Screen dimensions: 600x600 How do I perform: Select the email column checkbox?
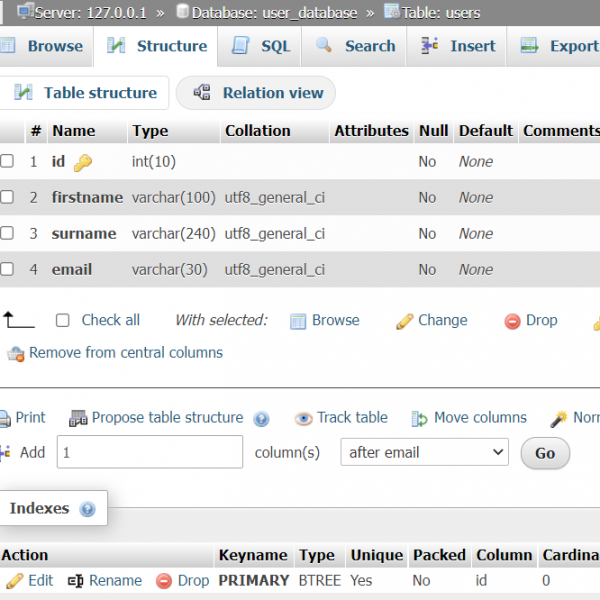pyautogui.click(x=7, y=270)
